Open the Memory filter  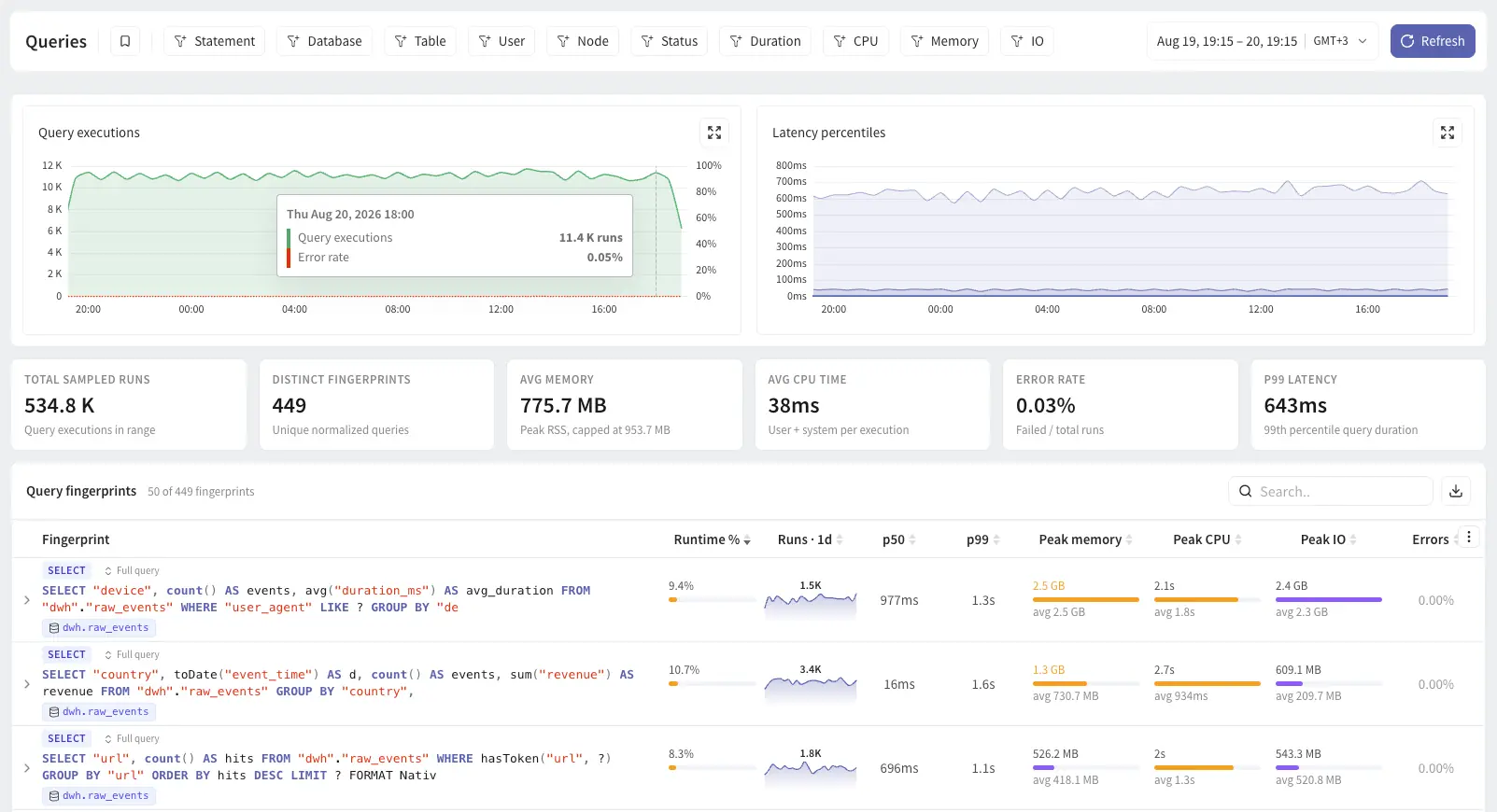(944, 41)
